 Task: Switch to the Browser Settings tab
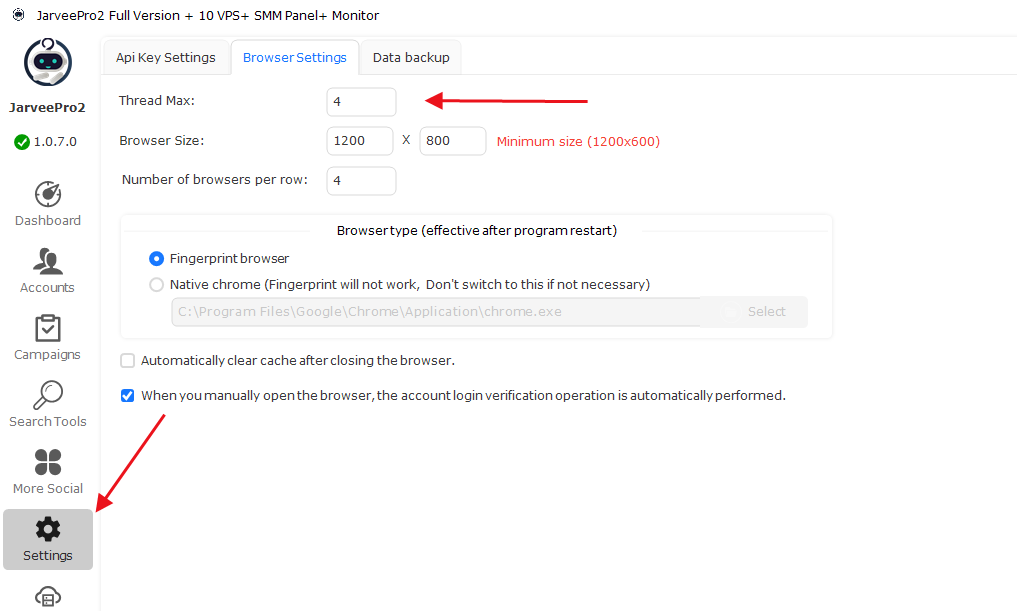(294, 58)
